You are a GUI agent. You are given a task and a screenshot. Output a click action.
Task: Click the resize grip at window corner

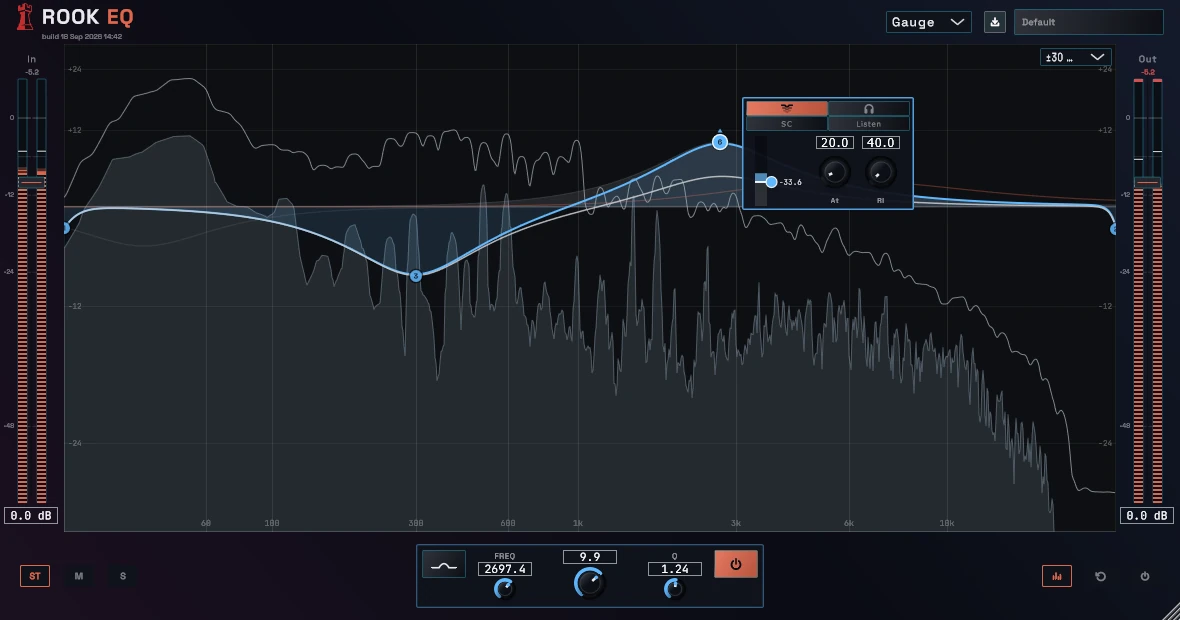pos(1171,612)
